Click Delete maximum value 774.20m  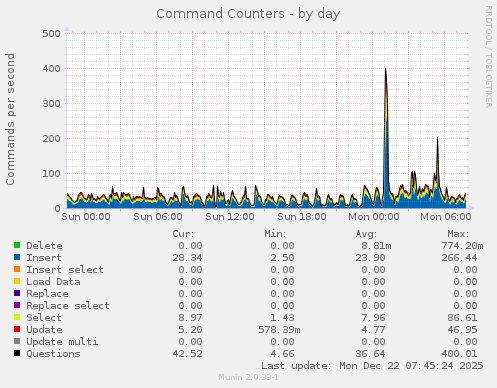(x=462, y=246)
